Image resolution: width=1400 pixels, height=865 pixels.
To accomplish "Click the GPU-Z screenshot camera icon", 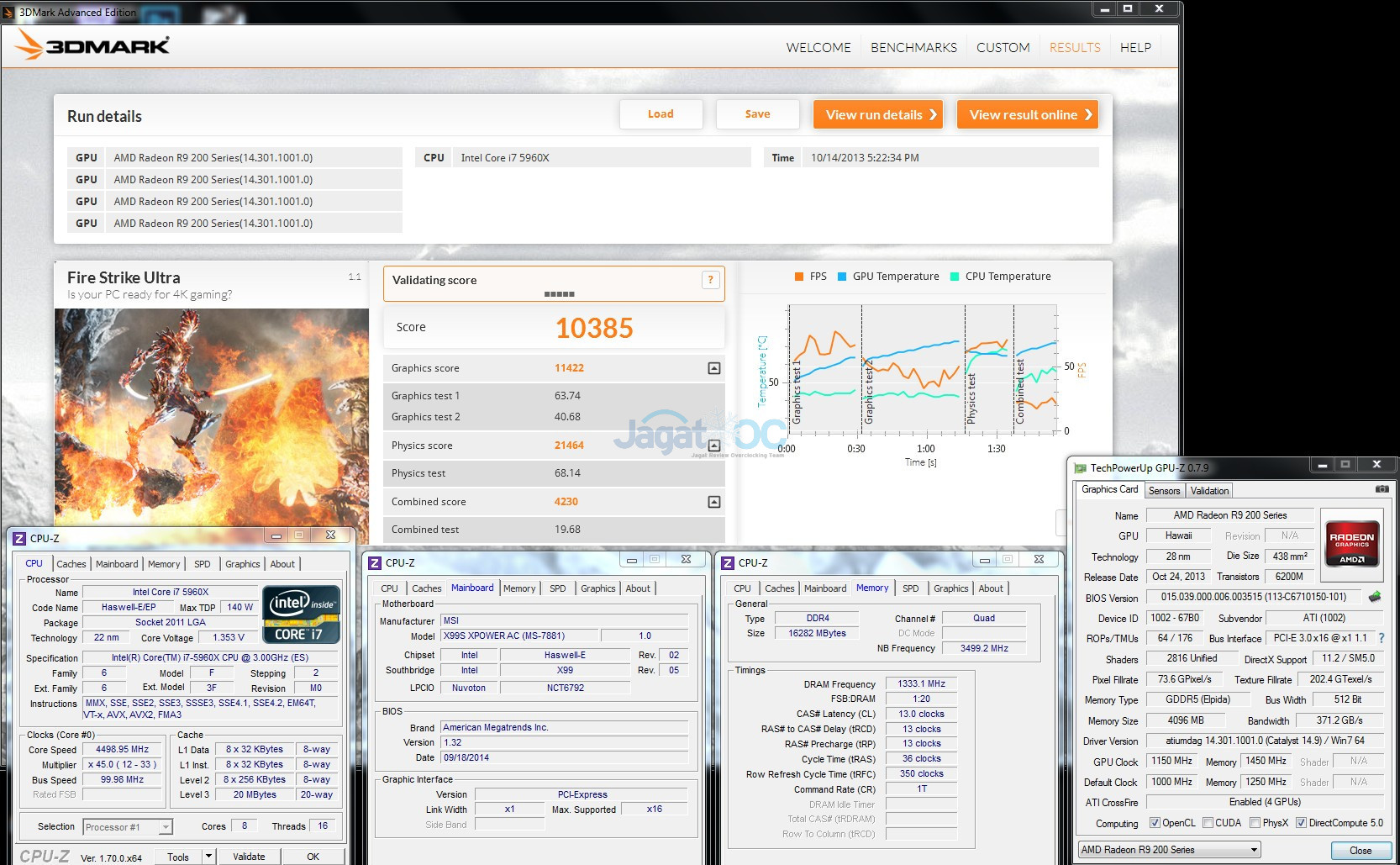I will click(1382, 489).
